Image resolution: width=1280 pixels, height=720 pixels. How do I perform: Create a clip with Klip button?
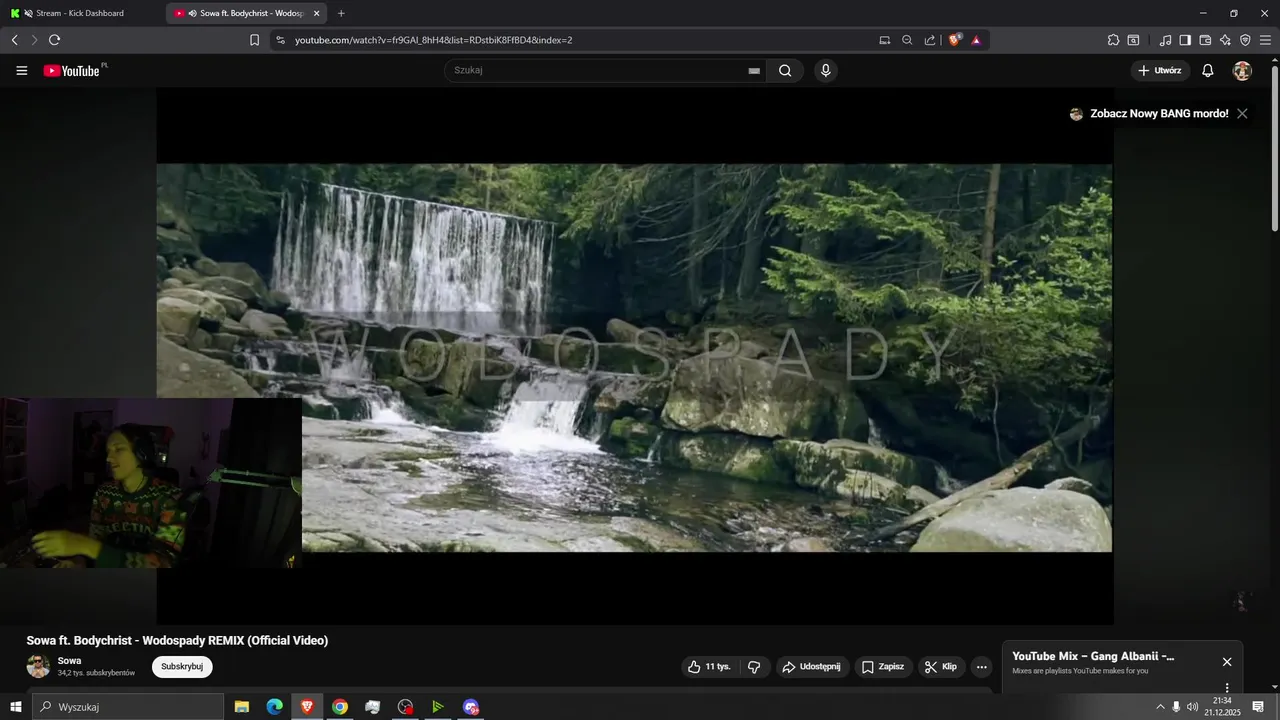click(941, 667)
